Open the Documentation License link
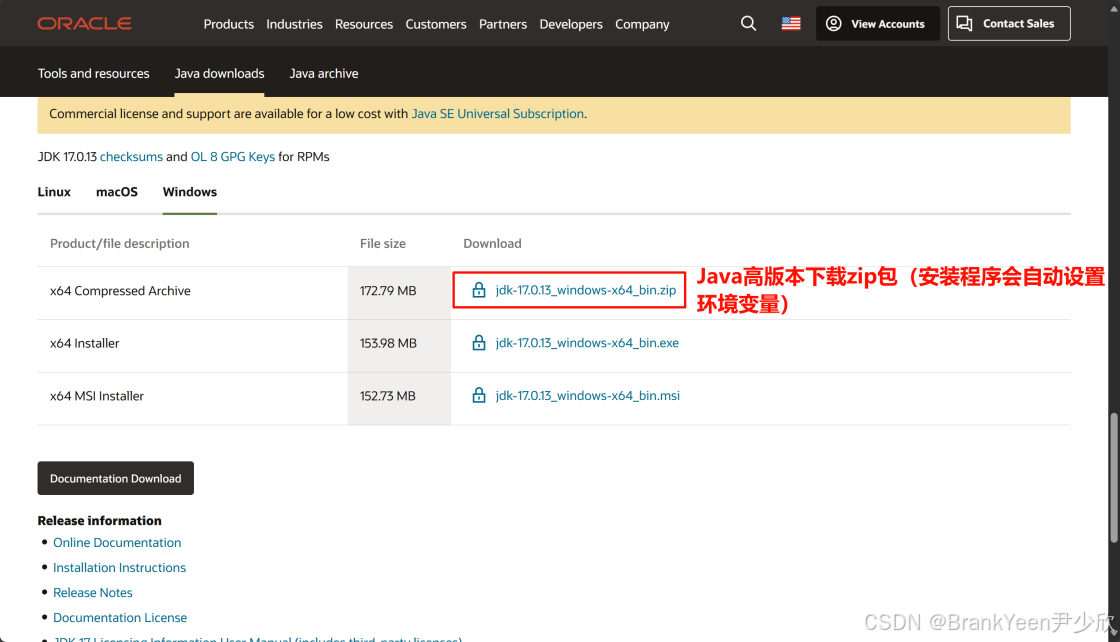This screenshot has height=642, width=1120. [120, 618]
